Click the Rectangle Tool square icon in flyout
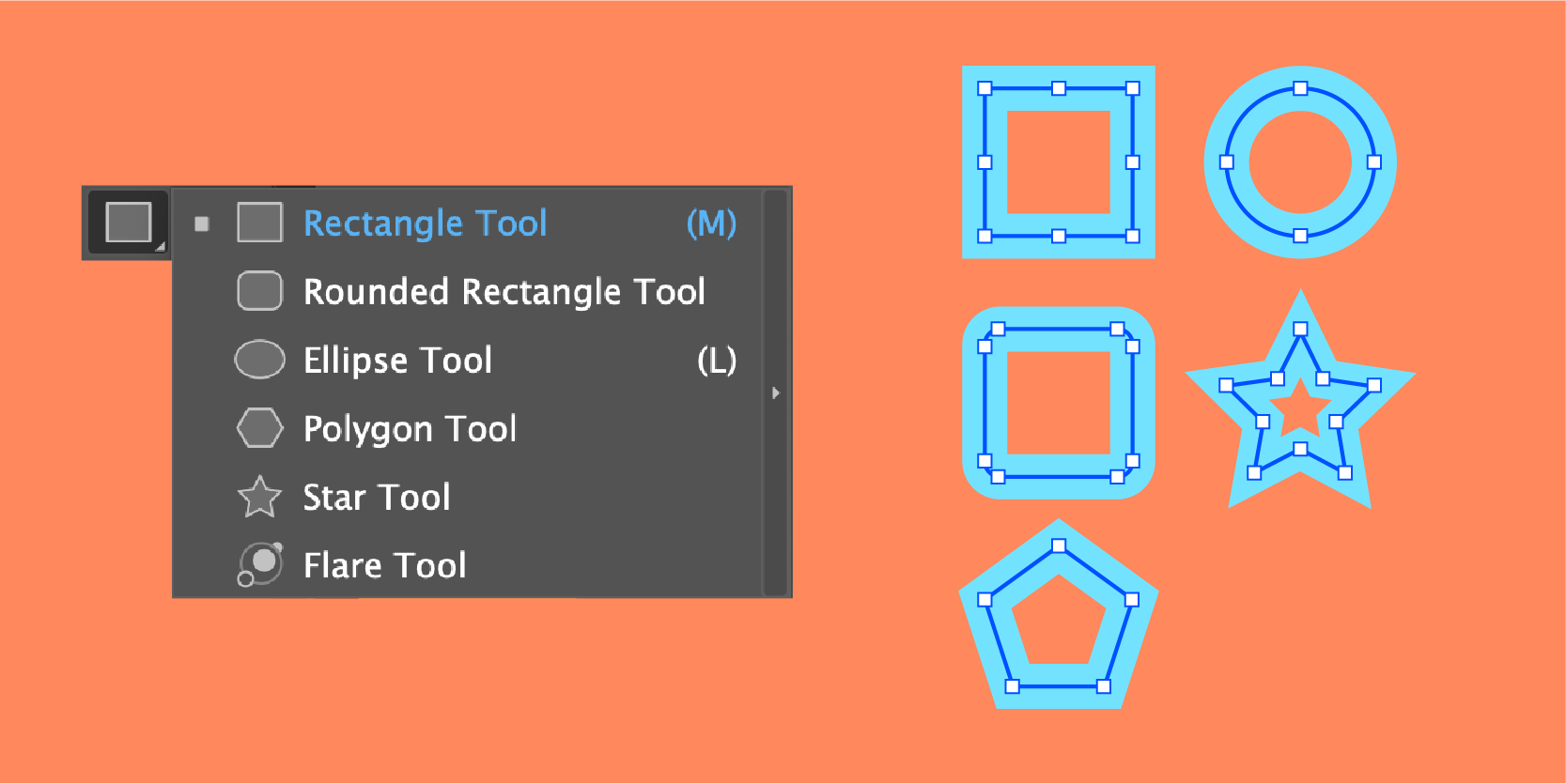 coord(259,223)
